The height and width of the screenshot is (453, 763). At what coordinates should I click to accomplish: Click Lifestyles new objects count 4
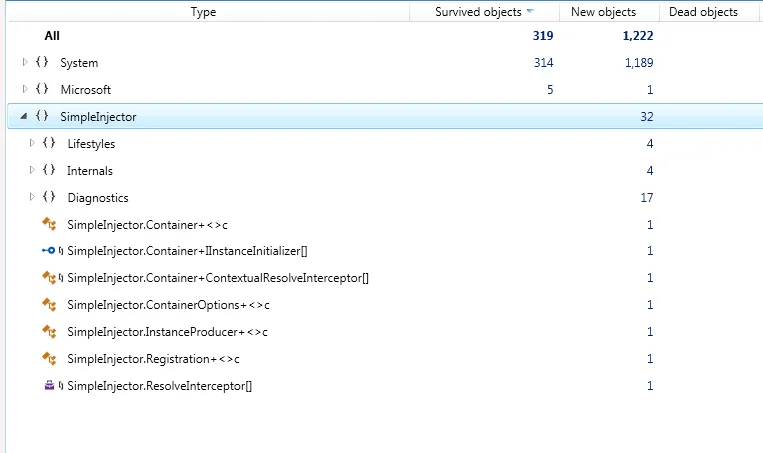650,144
